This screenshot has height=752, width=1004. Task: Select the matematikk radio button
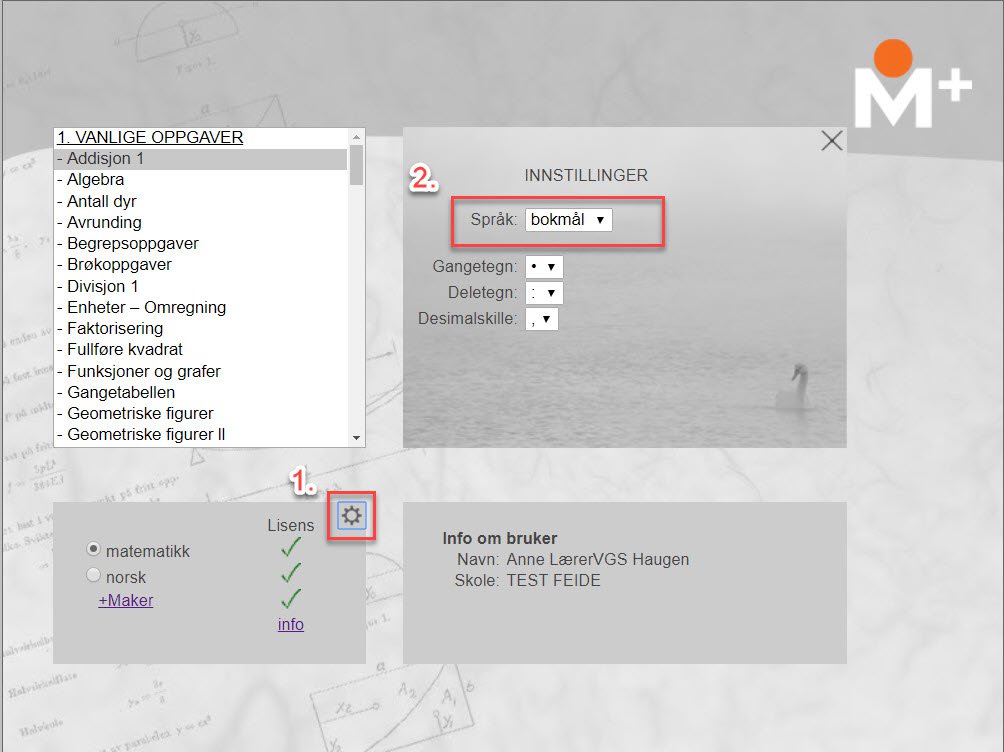pos(94,550)
